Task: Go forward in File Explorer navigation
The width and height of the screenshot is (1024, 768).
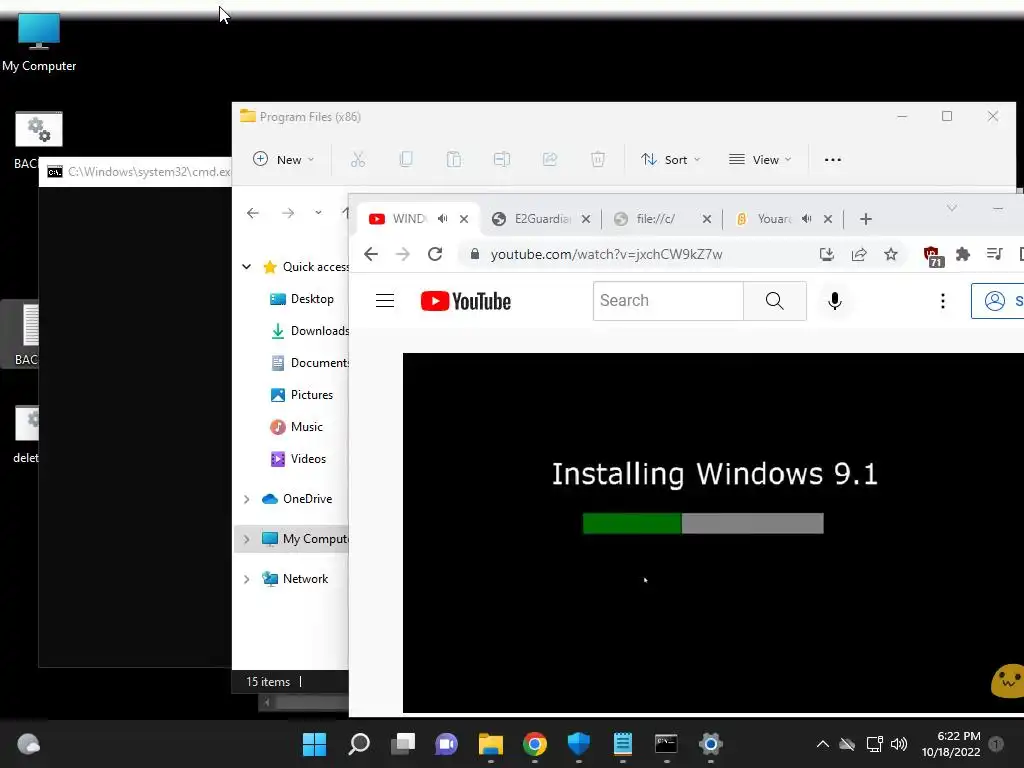Action: pyautogui.click(x=288, y=213)
